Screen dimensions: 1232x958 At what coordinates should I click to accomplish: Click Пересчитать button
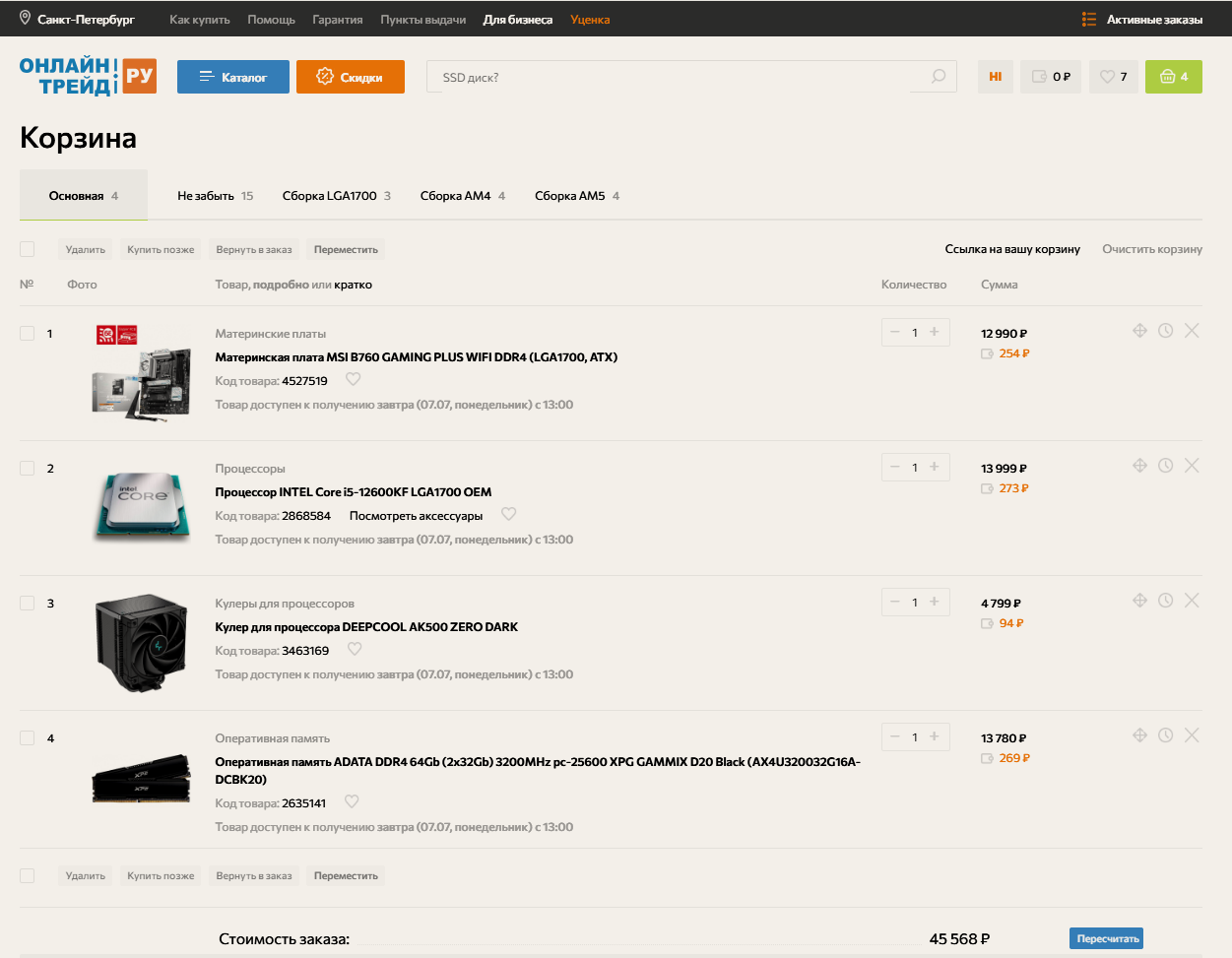click(x=1106, y=938)
